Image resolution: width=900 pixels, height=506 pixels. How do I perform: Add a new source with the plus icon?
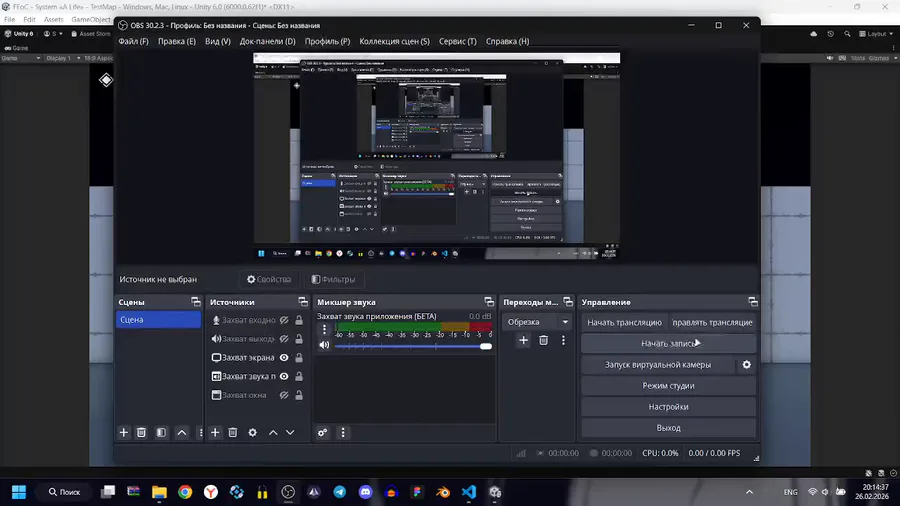(215, 433)
